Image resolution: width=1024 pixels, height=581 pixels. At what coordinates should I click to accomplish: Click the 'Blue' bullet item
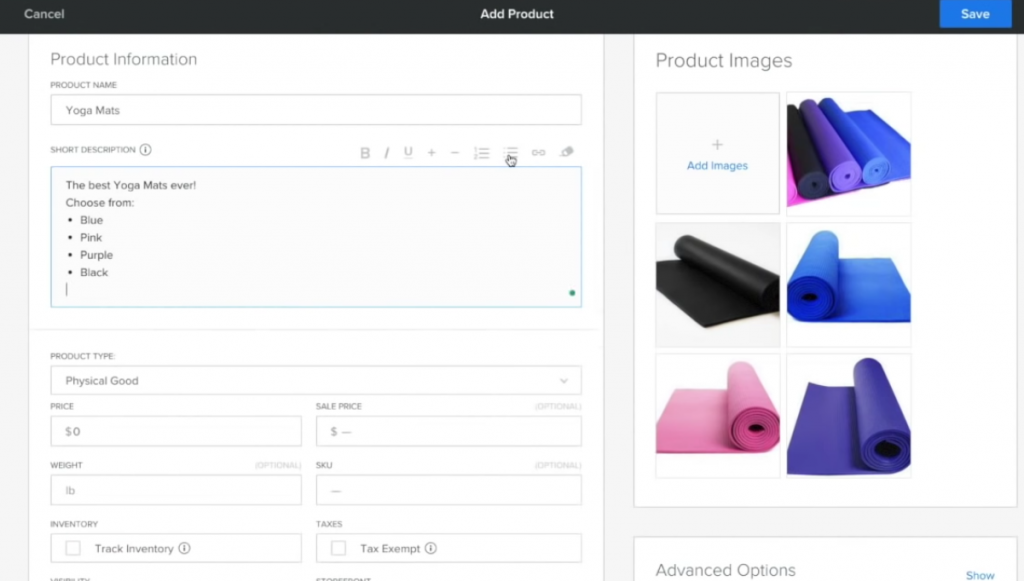click(x=91, y=220)
